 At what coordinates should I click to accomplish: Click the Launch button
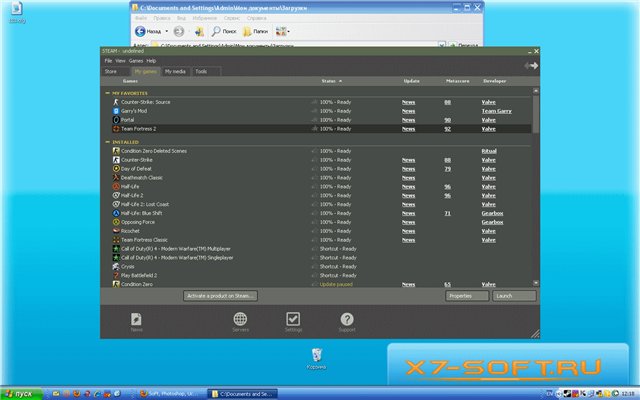tap(514, 296)
